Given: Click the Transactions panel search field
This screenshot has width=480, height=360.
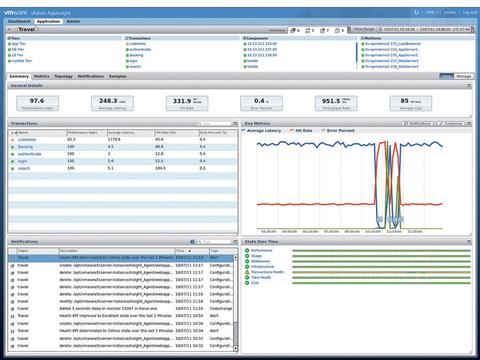Looking at the screenshot, I should point(213,124).
